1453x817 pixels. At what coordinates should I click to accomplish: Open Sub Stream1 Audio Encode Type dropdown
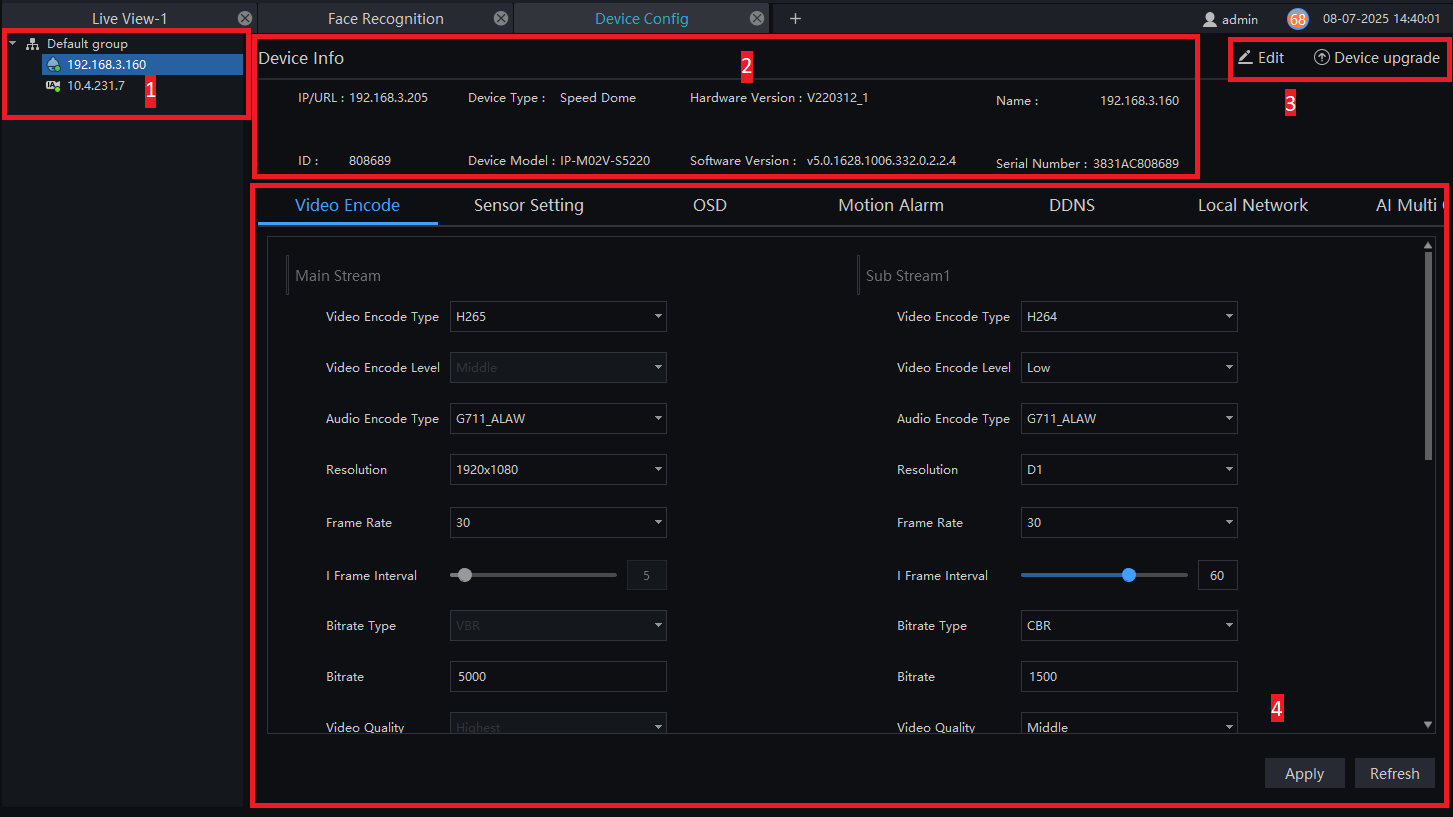tap(1129, 419)
